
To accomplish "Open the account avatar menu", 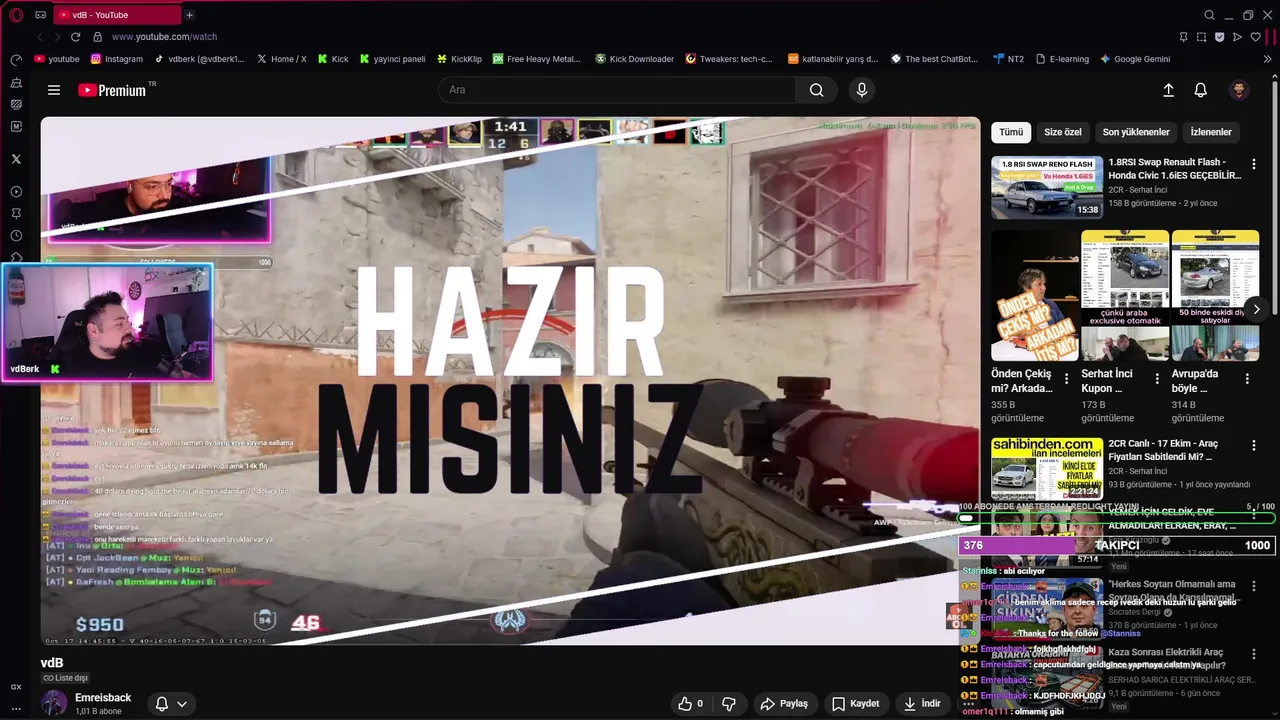I will 1239,90.
